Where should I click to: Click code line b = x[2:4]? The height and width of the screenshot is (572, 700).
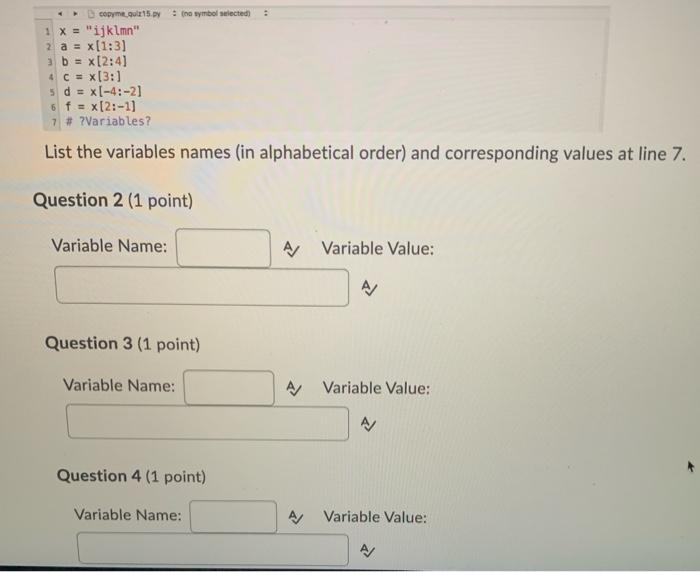coord(94,62)
